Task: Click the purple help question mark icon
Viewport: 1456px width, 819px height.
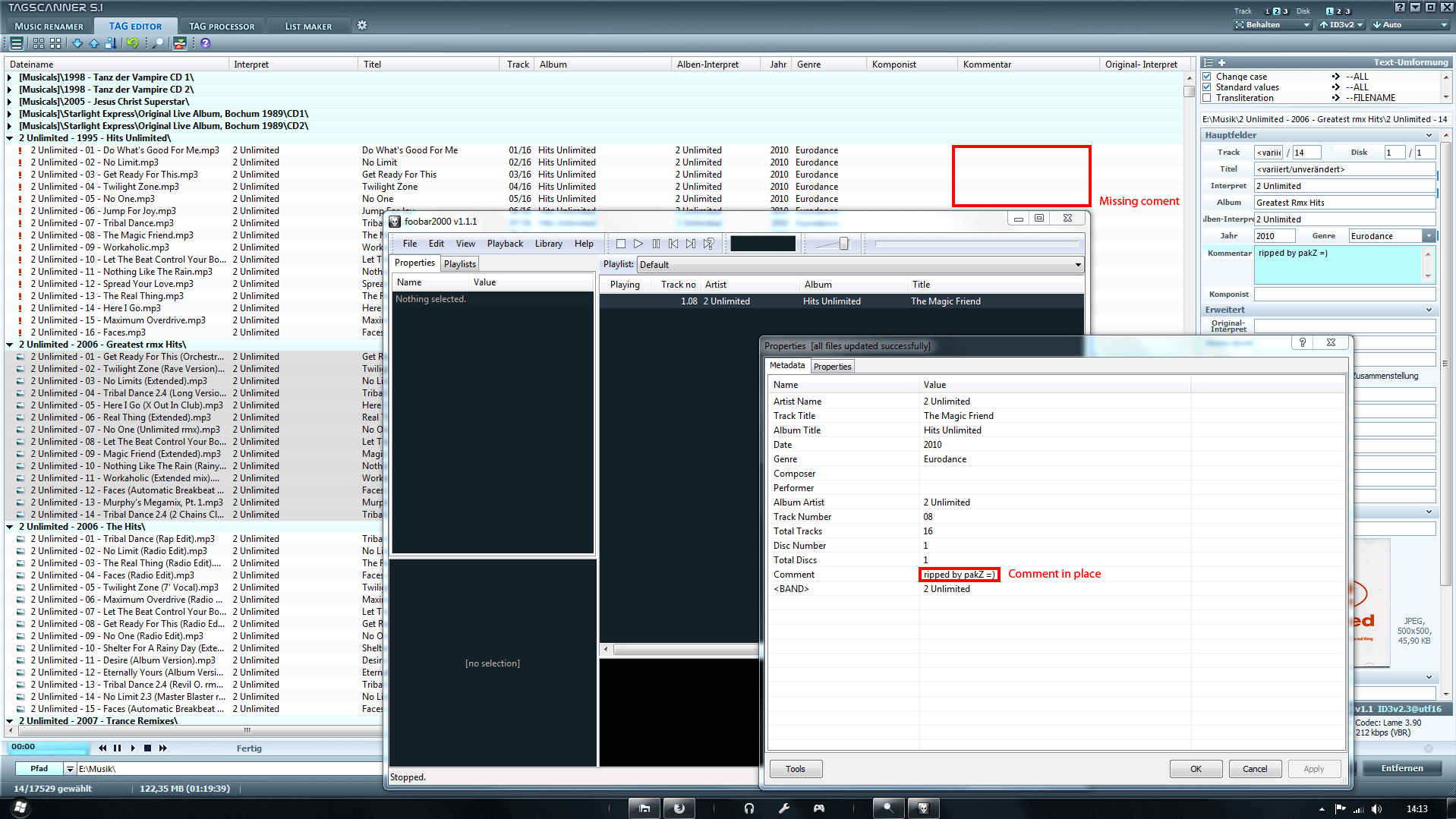Action: click(x=205, y=43)
